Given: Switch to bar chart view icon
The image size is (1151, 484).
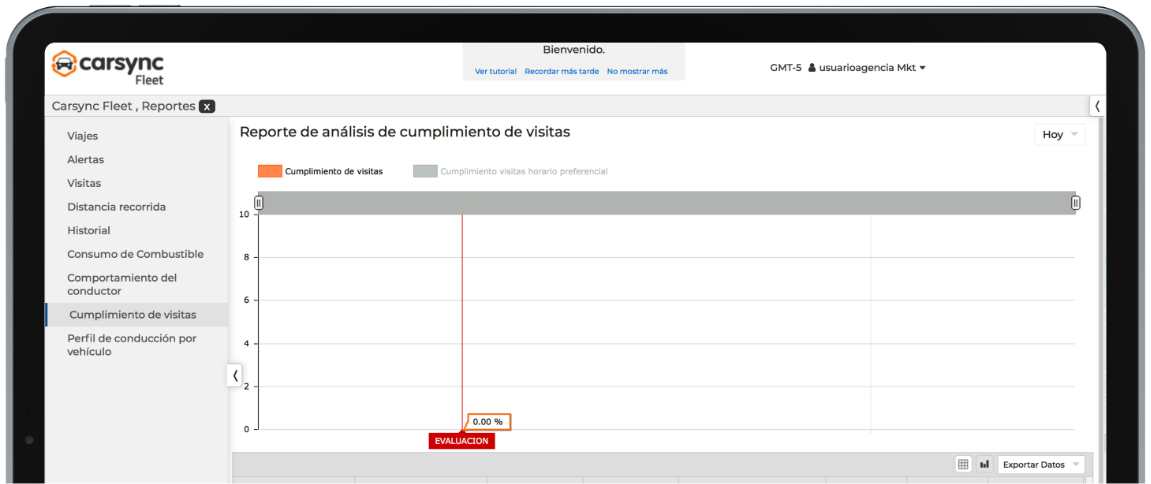Looking at the screenshot, I should [984, 464].
